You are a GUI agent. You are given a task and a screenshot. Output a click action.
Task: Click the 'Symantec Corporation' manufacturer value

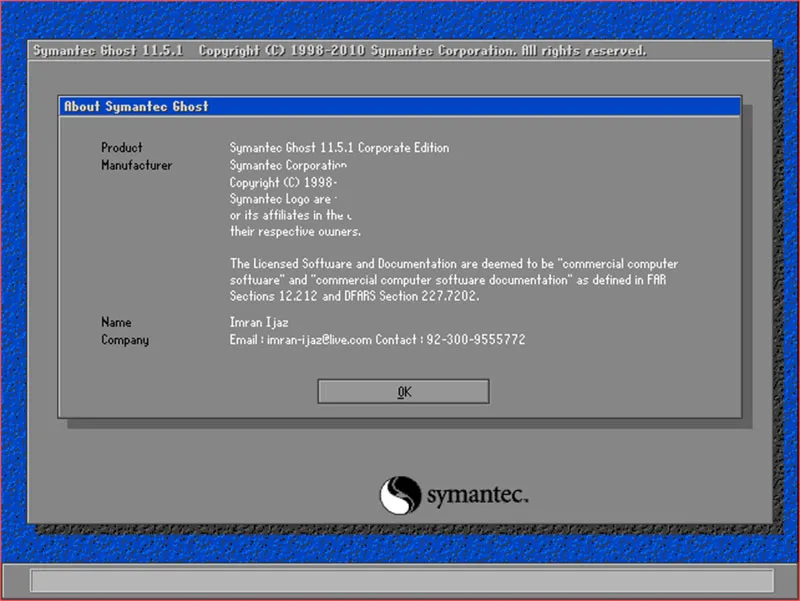coord(288,165)
